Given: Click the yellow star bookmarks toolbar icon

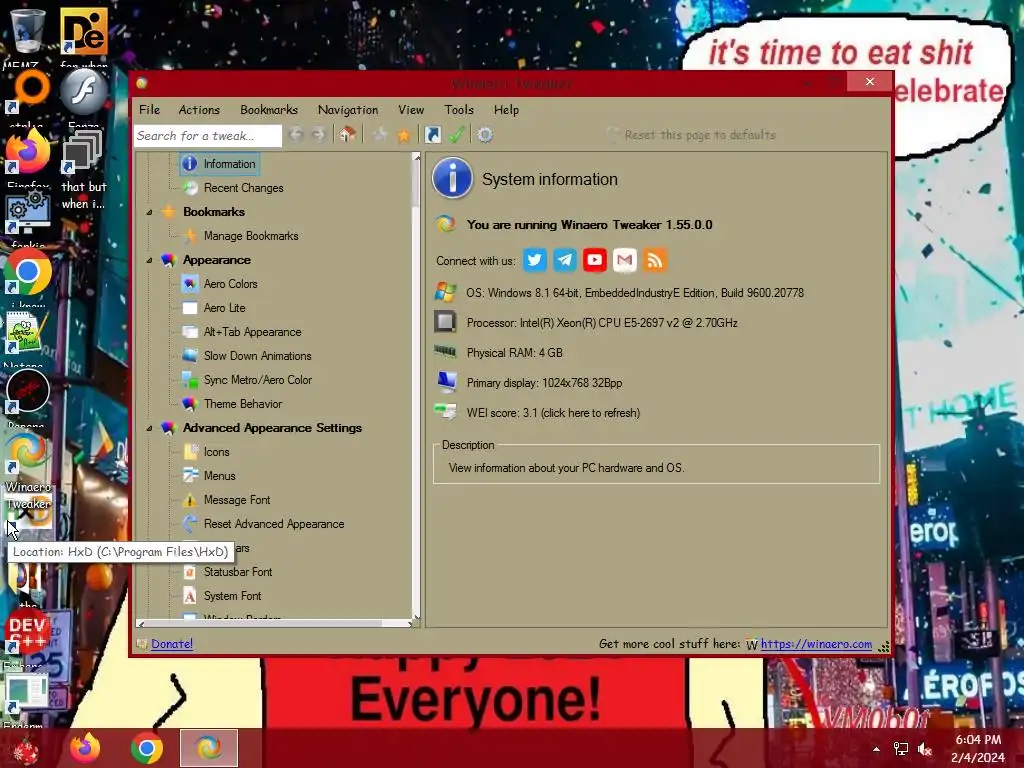Looking at the screenshot, I should click(x=404, y=135).
